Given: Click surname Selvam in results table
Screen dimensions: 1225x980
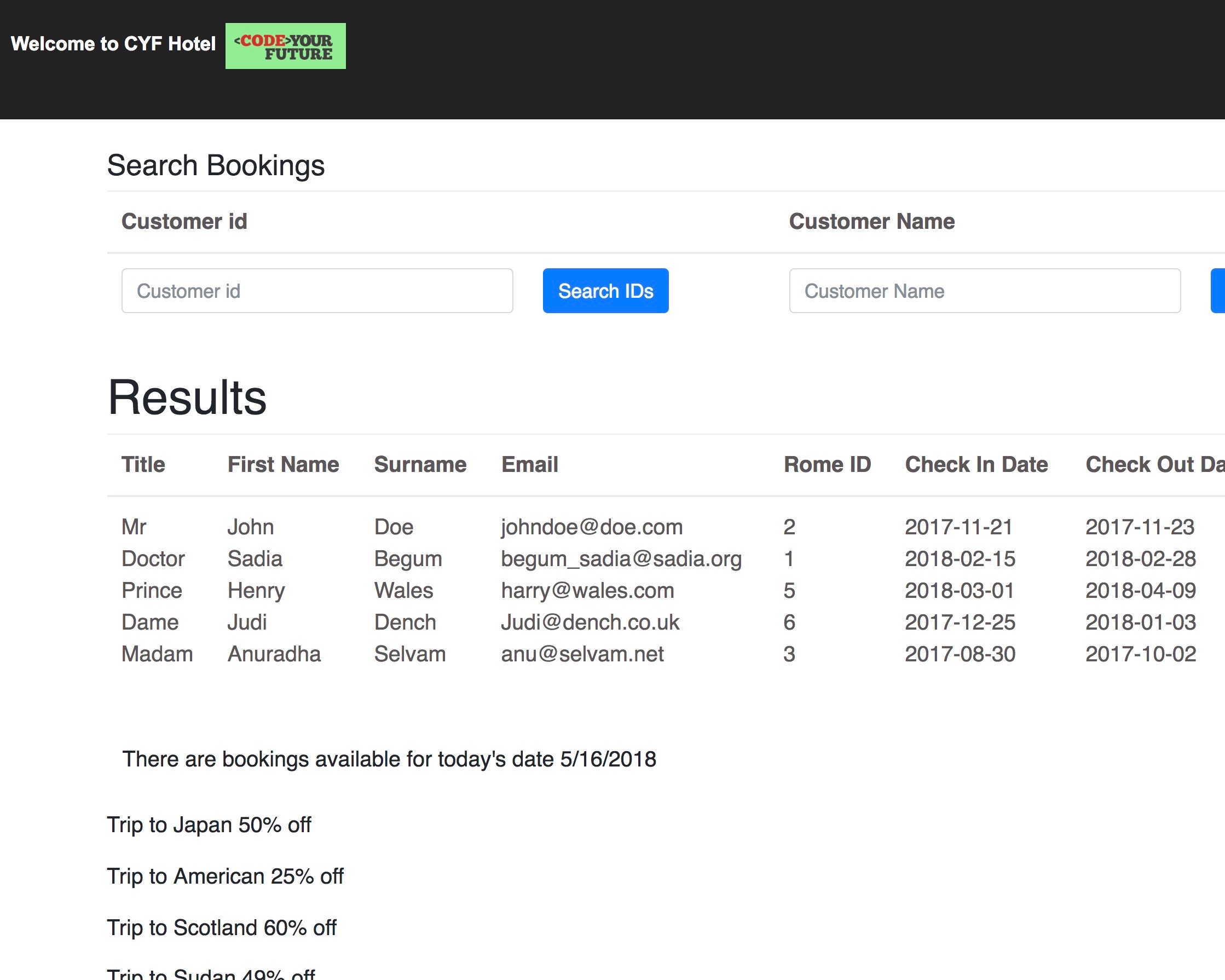Looking at the screenshot, I should click(x=409, y=654).
